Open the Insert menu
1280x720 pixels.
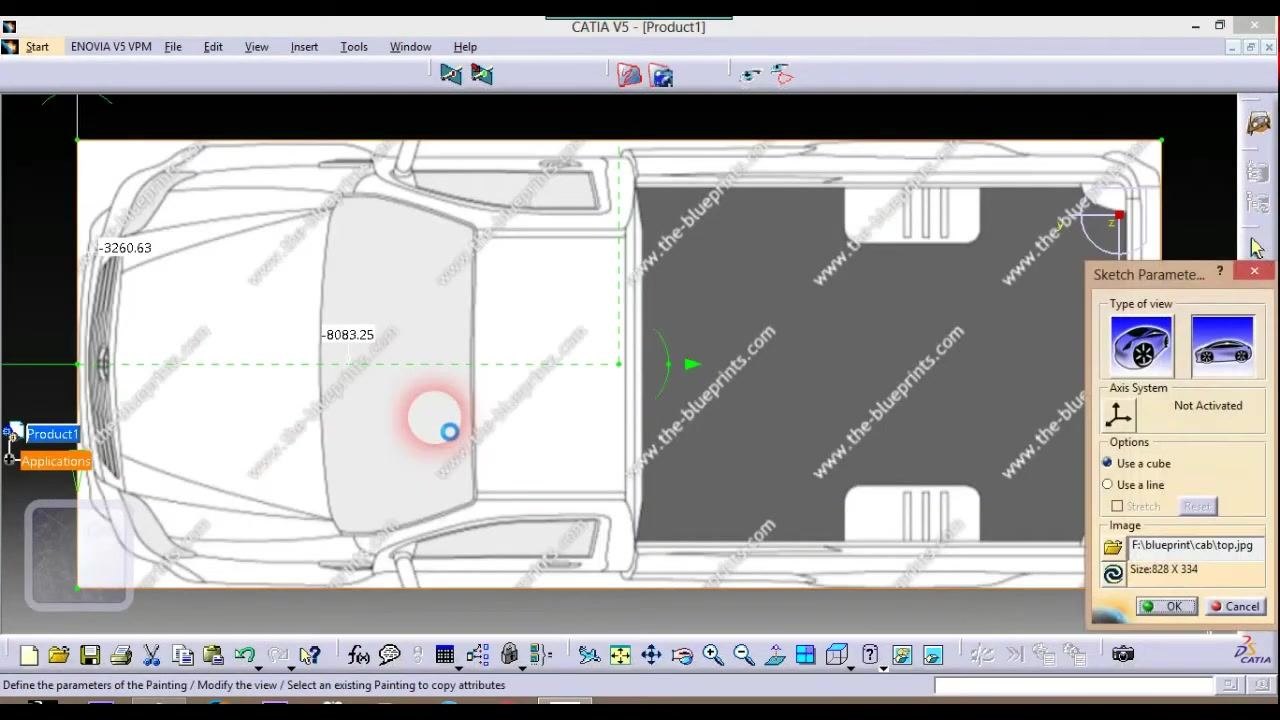click(304, 47)
